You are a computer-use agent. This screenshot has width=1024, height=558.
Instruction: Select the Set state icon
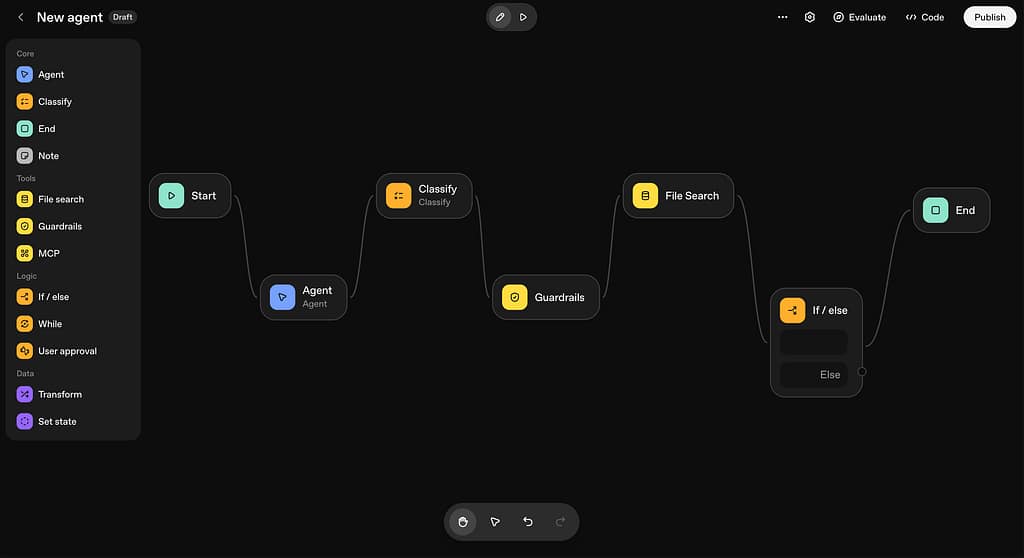click(x=25, y=421)
